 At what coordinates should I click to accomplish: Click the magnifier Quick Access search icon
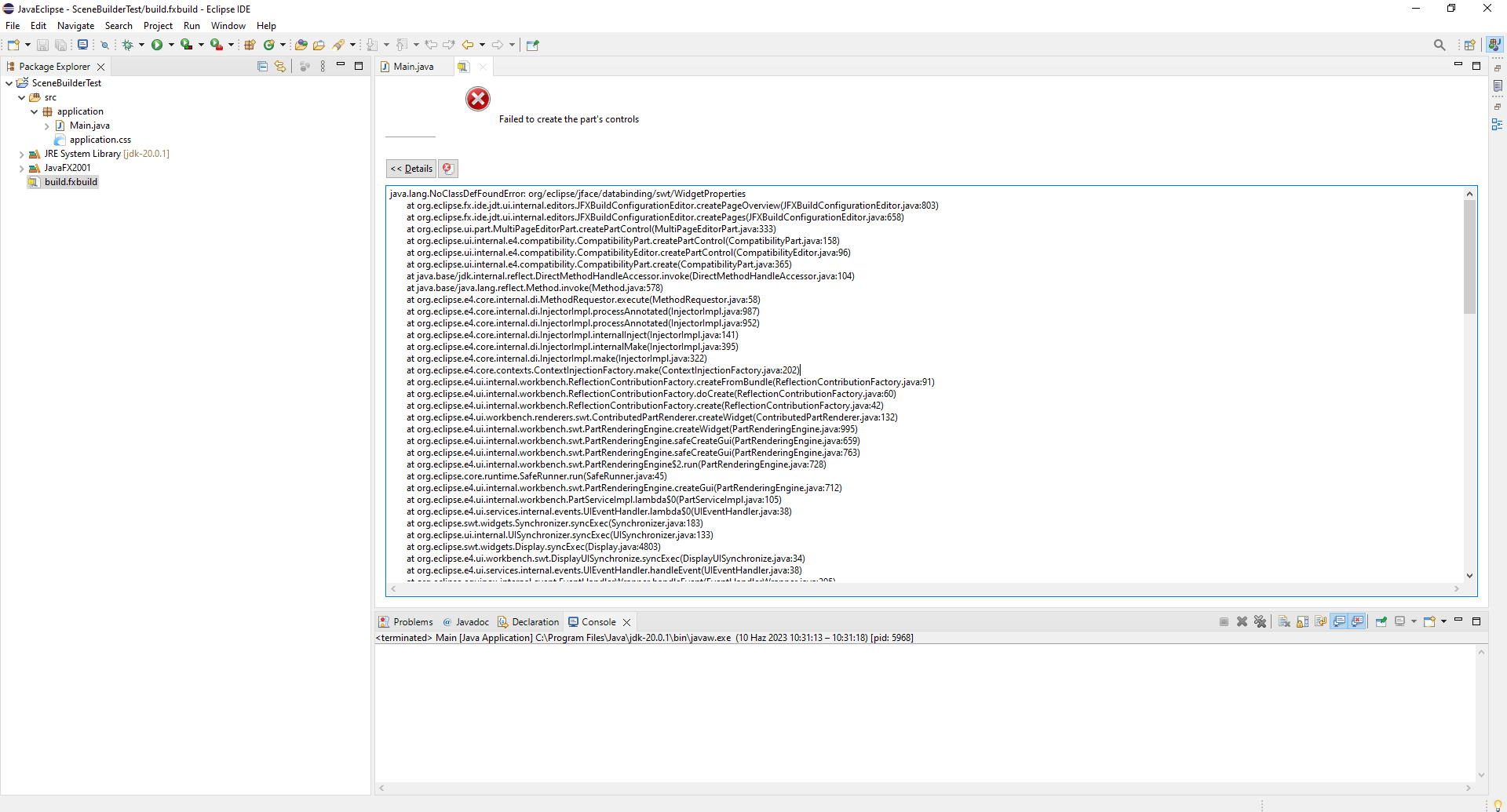(x=1439, y=45)
